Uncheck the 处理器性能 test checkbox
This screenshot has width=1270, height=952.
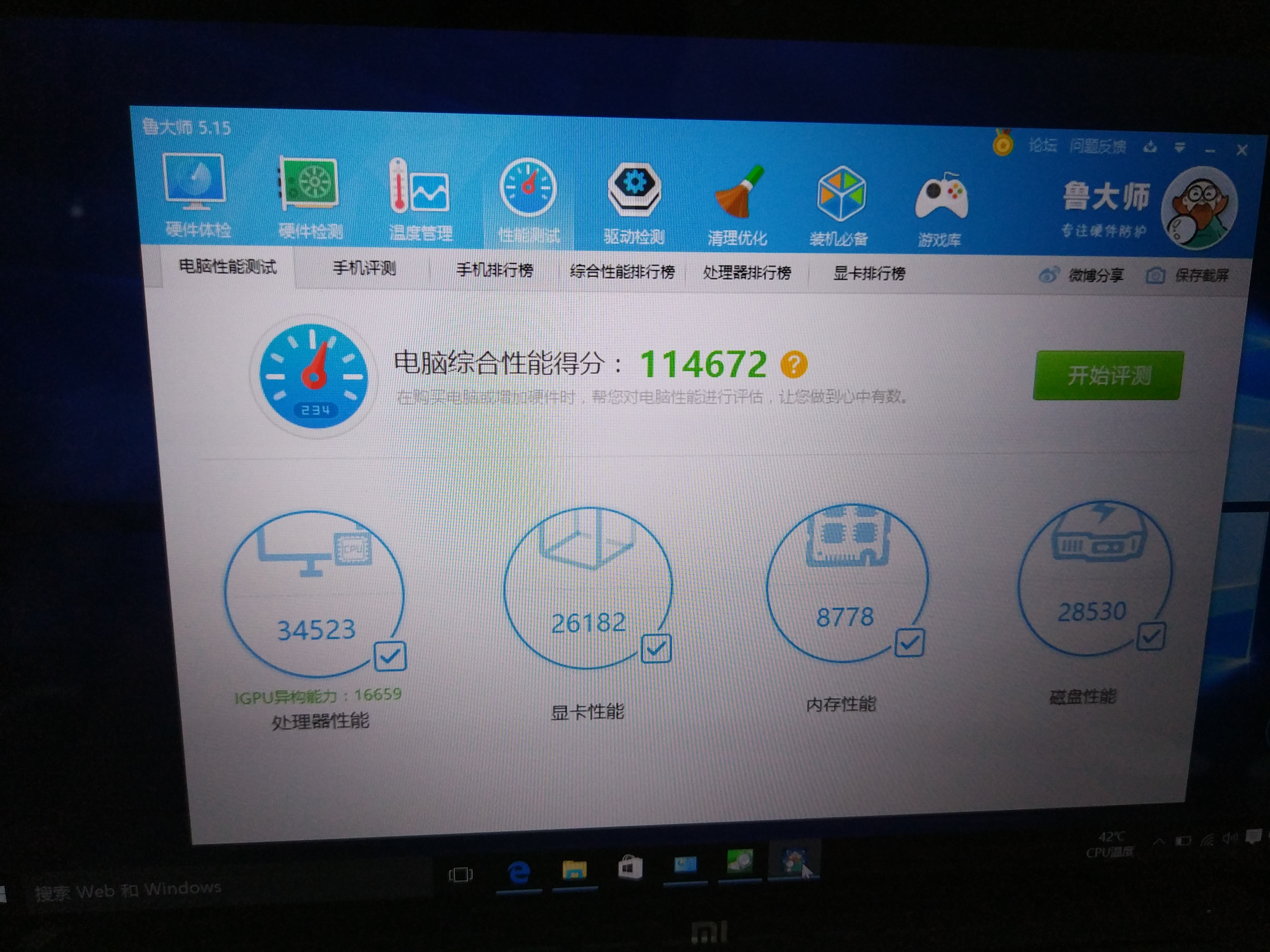390,656
